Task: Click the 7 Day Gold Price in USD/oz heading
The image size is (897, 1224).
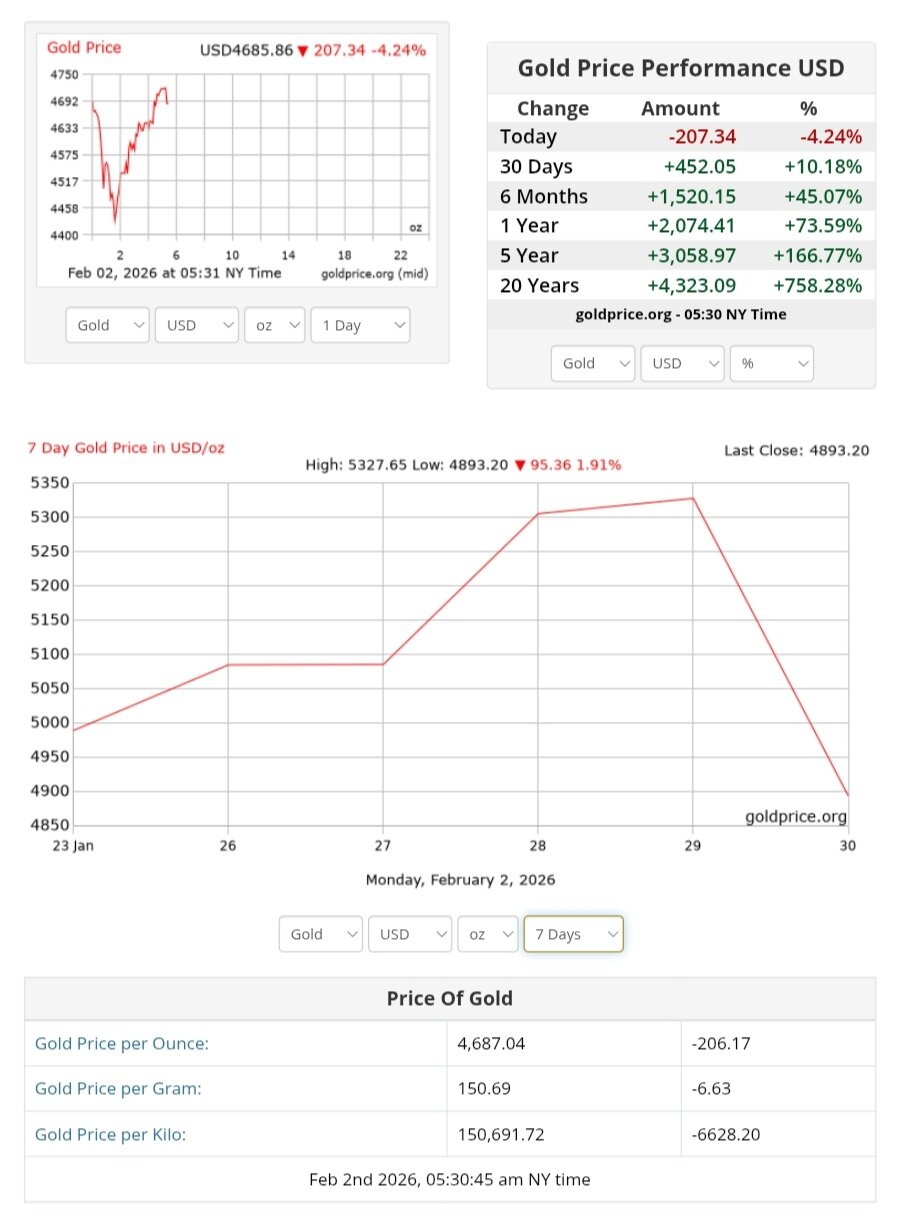Action: click(x=126, y=447)
